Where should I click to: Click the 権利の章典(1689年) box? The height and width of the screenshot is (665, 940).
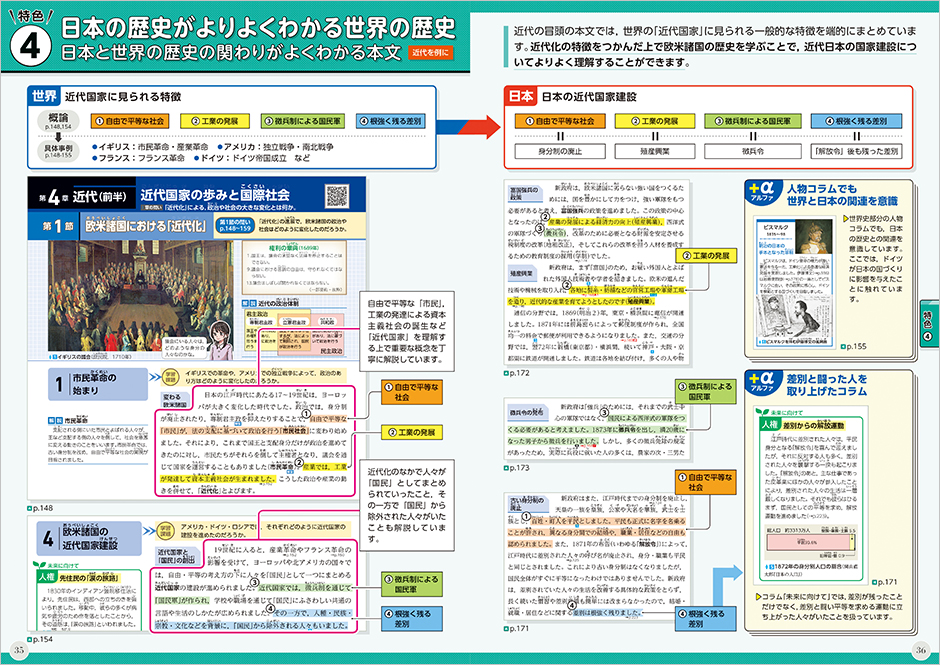coord(295,269)
